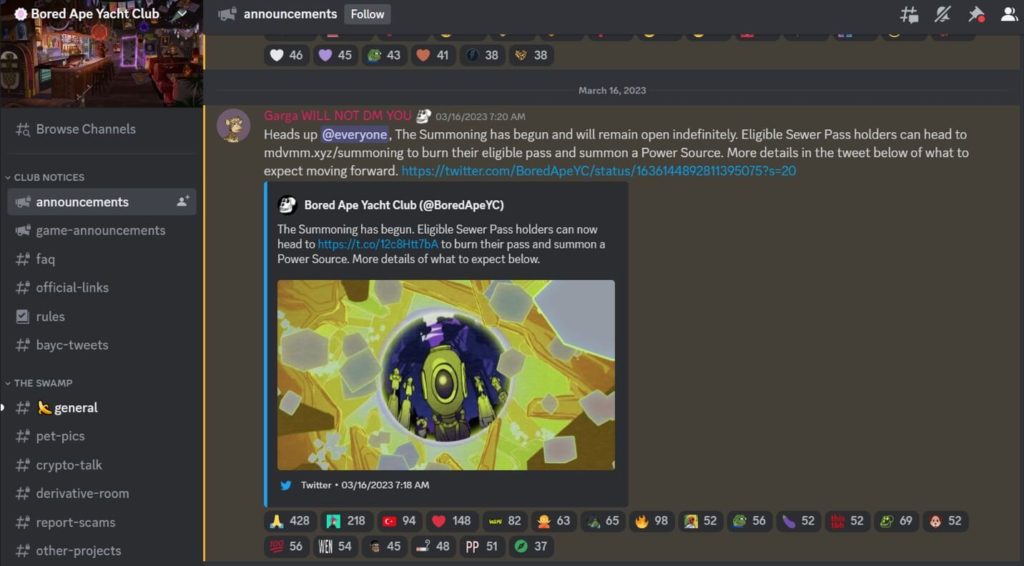The height and width of the screenshot is (566, 1024).
Task: Toggle reaction with count 69
Action: pos(896,521)
